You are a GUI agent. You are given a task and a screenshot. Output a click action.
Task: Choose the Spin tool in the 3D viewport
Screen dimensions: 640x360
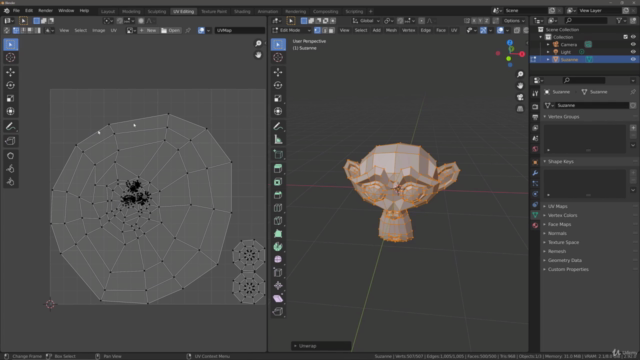pyautogui.click(x=278, y=247)
